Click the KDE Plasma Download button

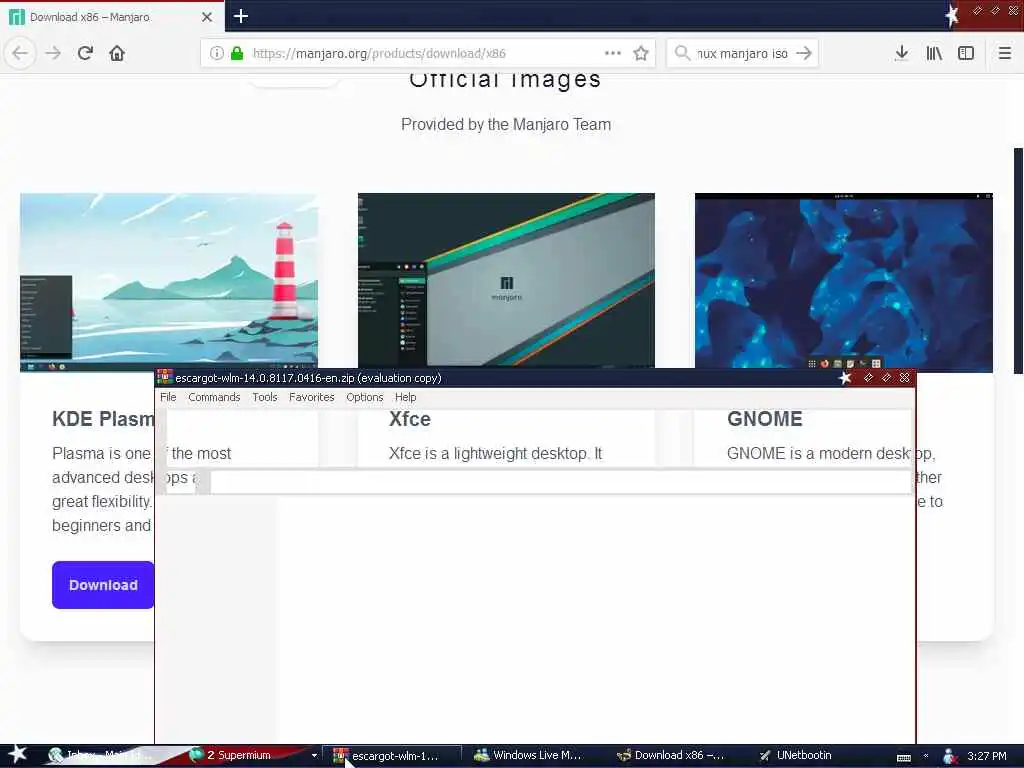click(103, 584)
